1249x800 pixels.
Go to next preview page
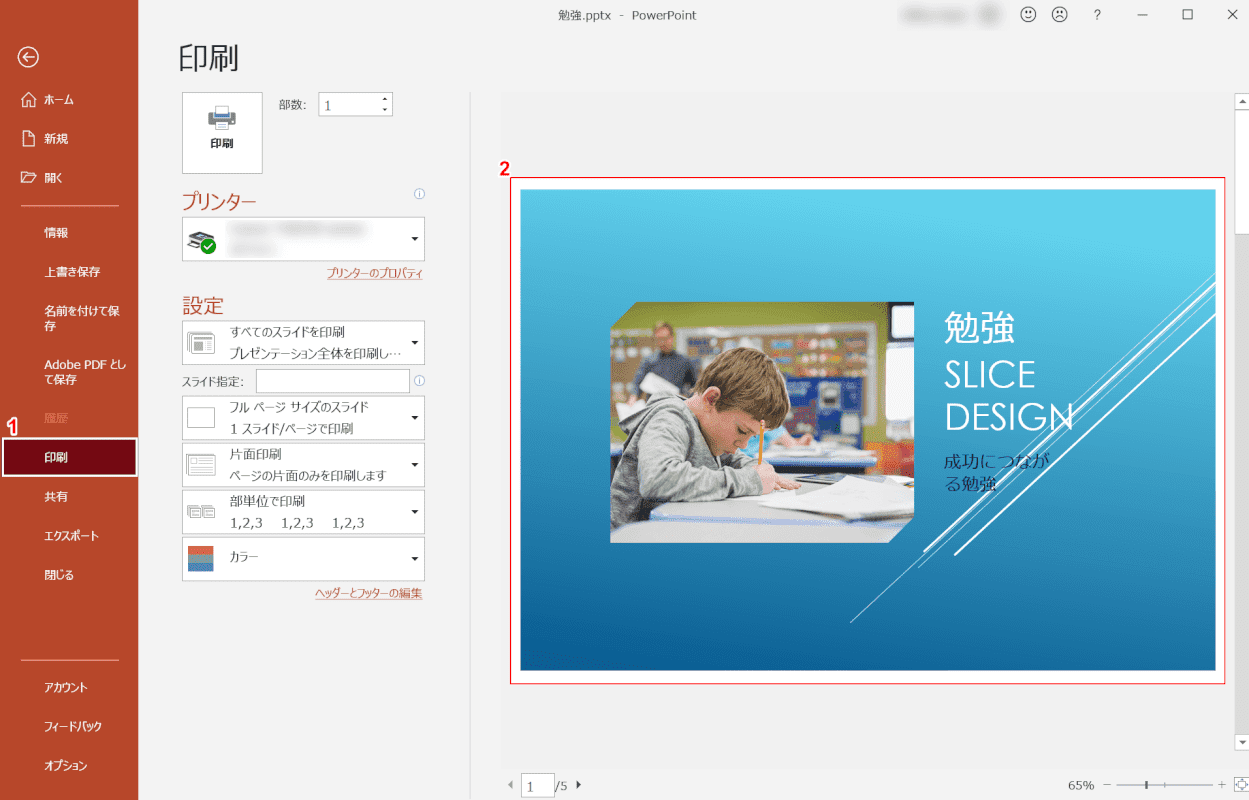578,785
